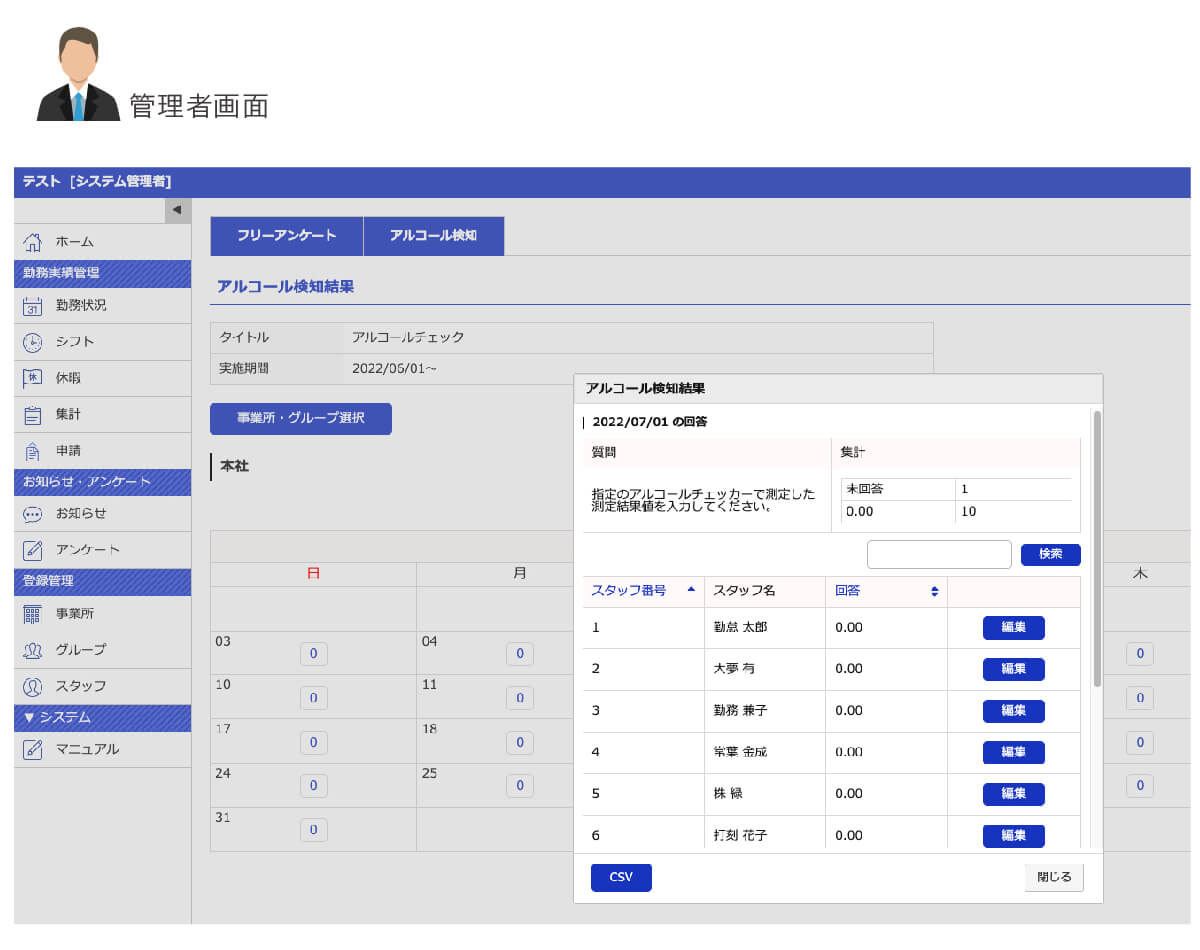The width and height of the screenshot is (1200, 950).
Task: Select 勤務状況 in sidebar
Action: point(102,306)
